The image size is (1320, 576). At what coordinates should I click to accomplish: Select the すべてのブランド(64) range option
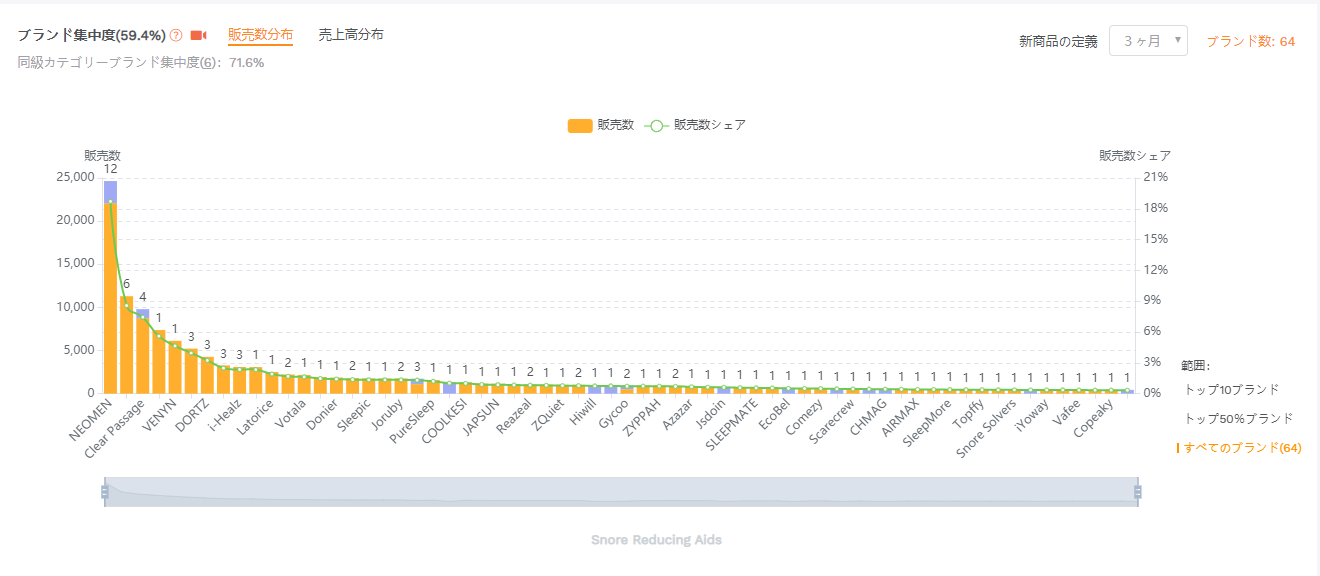(1242, 448)
